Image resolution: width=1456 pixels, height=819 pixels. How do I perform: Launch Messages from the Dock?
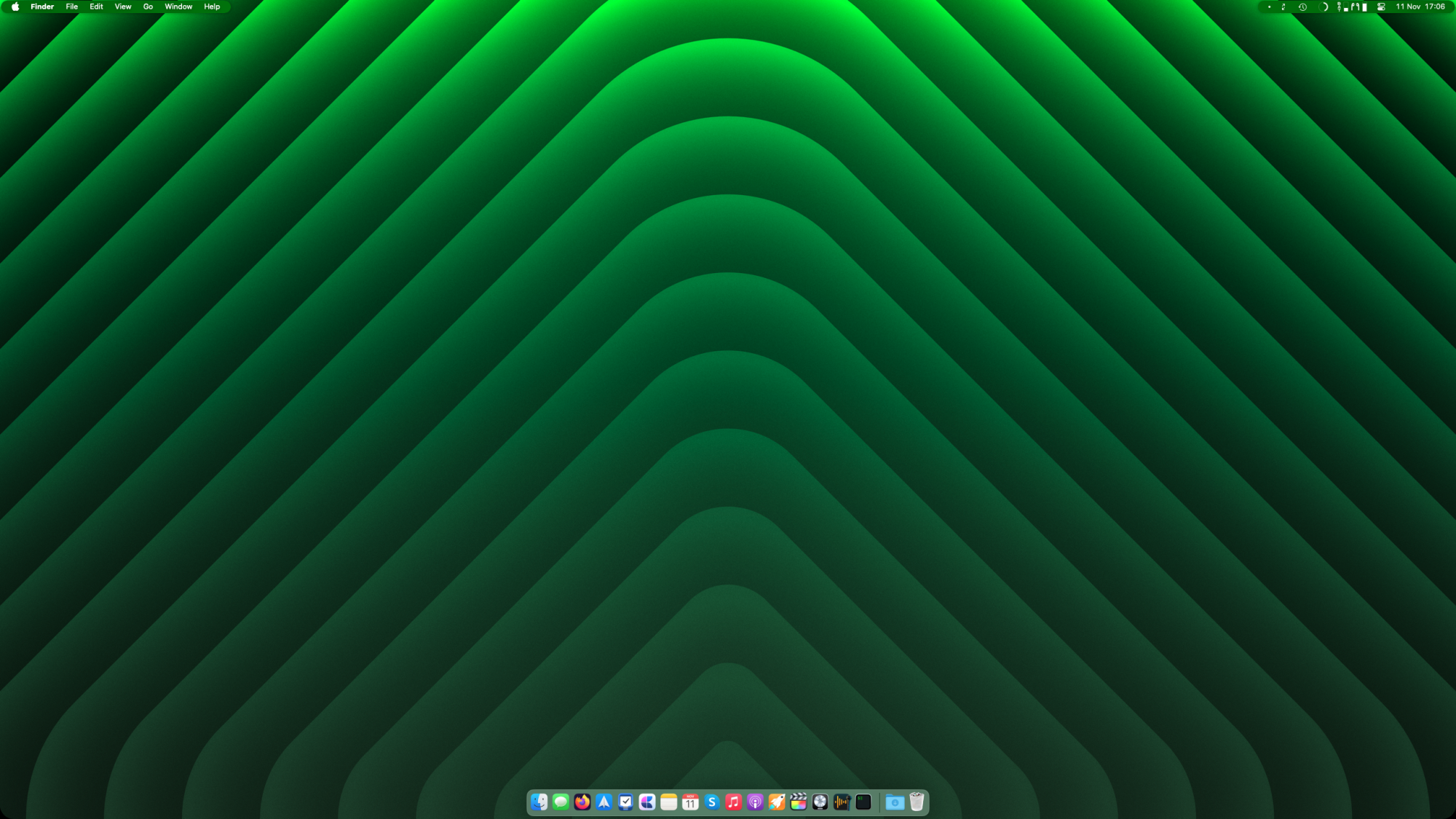tap(561, 802)
